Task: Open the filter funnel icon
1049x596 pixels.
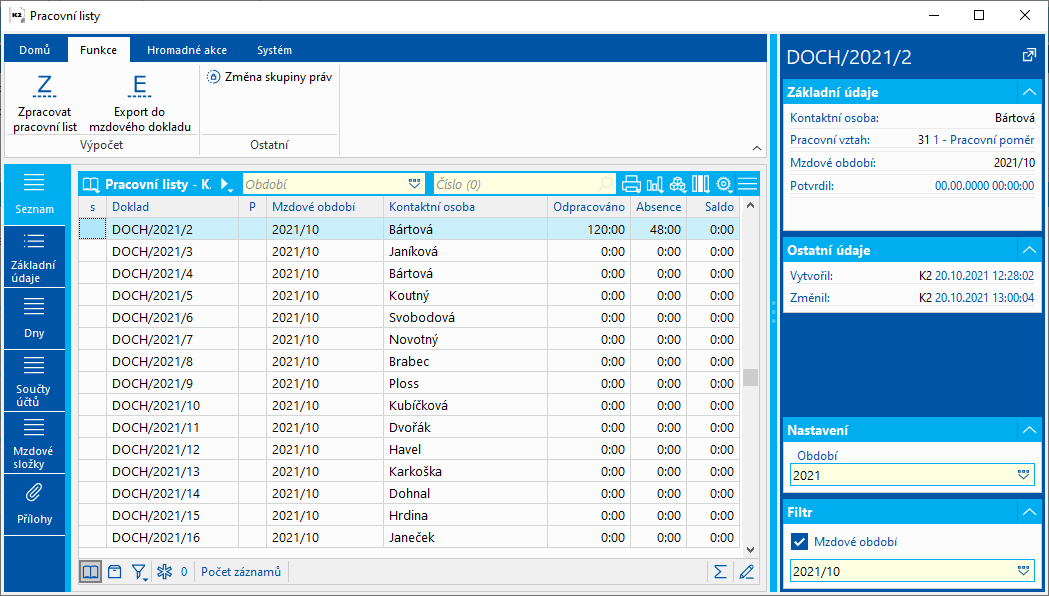Action: click(x=139, y=571)
